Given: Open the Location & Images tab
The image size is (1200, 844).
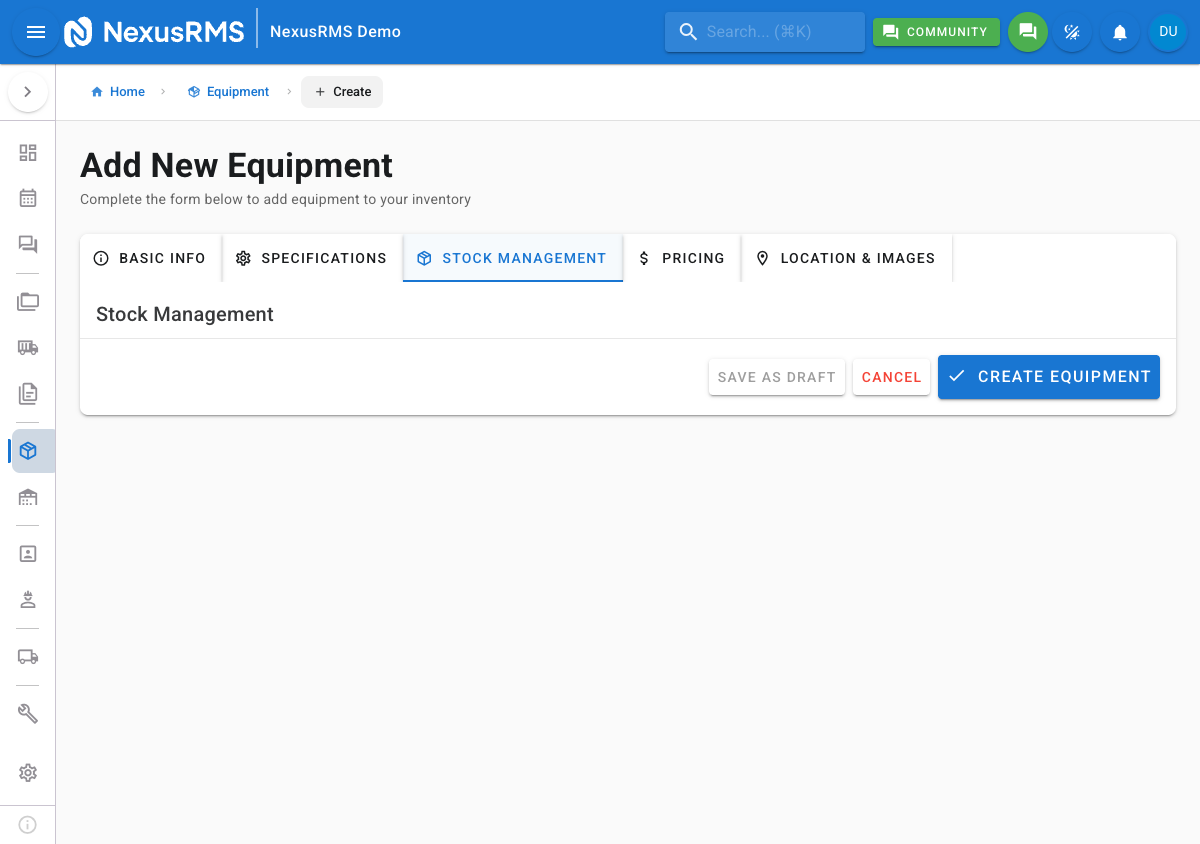Looking at the screenshot, I should click(x=847, y=258).
